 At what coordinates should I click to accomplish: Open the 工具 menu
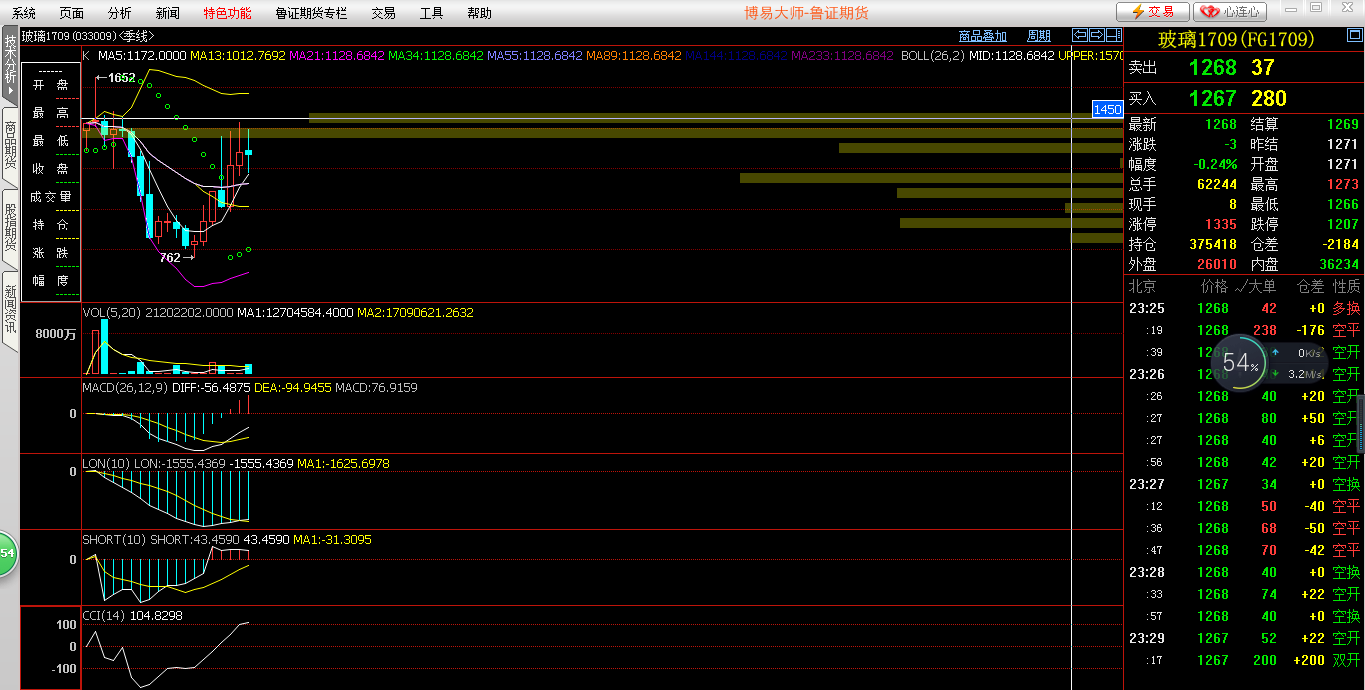click(x=431, y=13)
